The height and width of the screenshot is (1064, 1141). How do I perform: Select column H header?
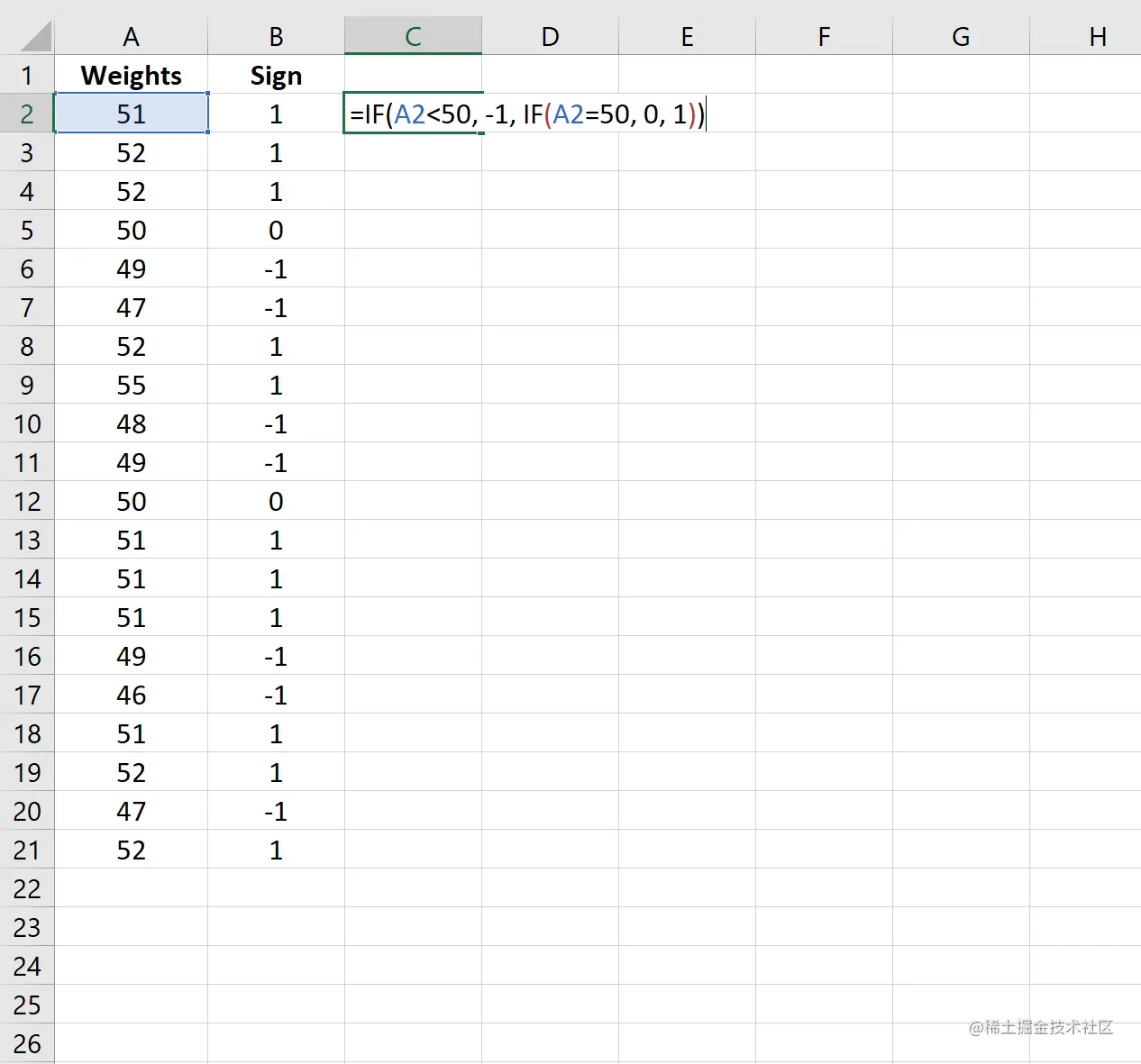[x=1085, y=37]
